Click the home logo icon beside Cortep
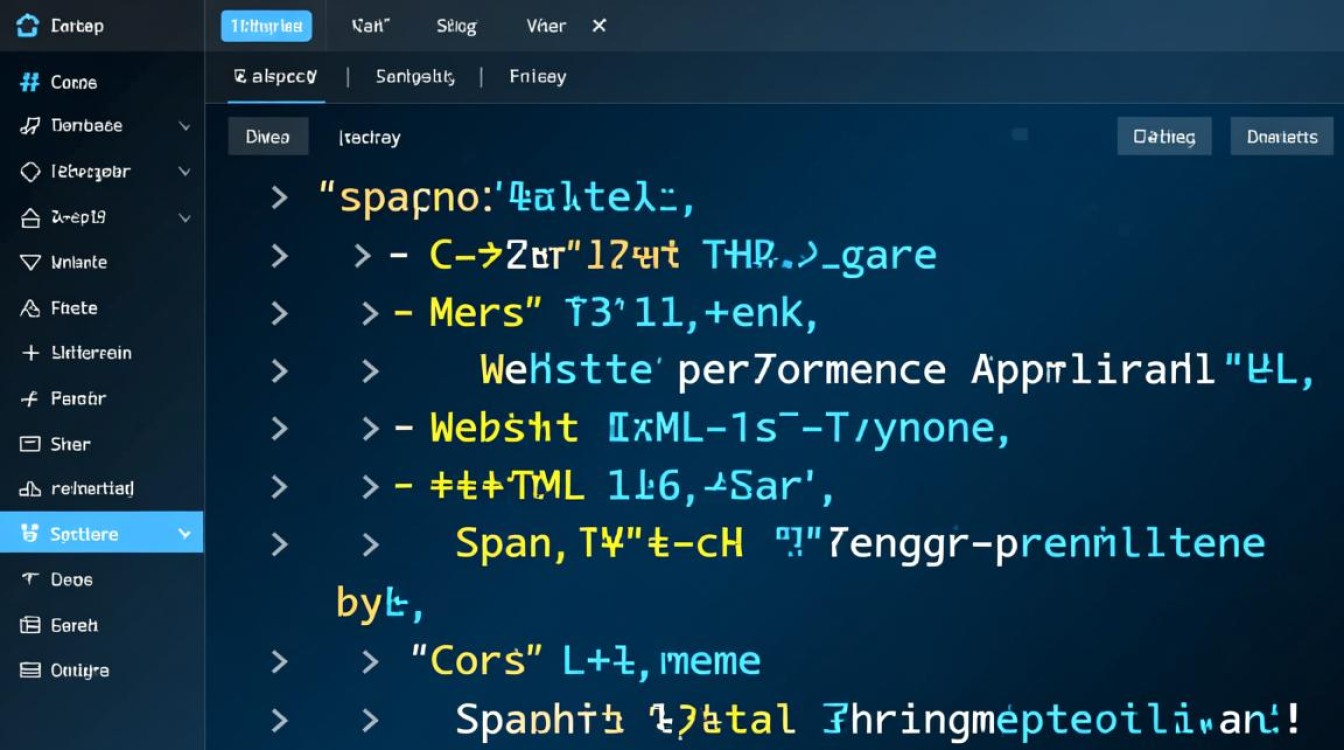Viewport: 1344px width, 750px height. [28, 27]
